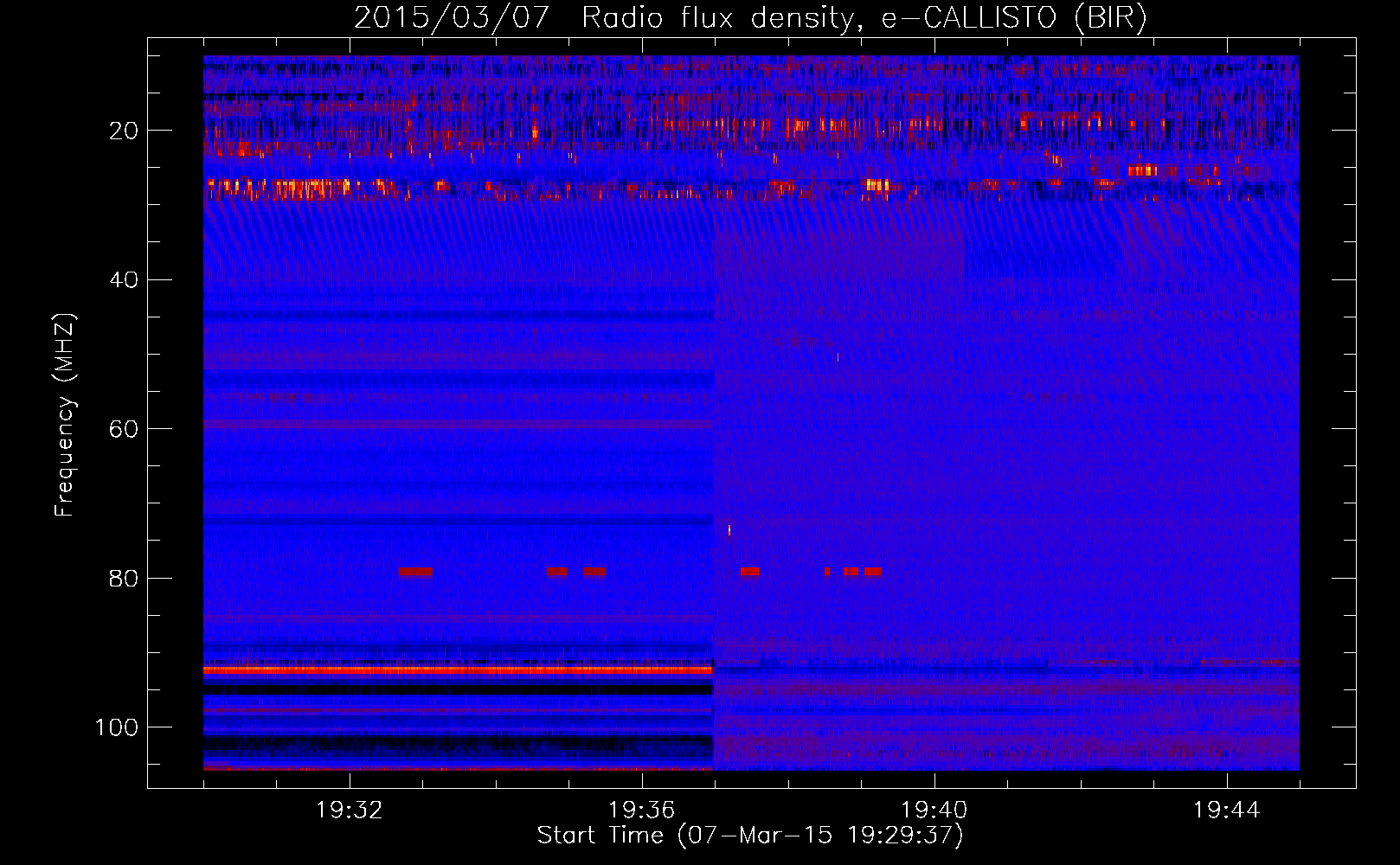Click the 20 MHz frequency tick label

(x=124, y=131)
